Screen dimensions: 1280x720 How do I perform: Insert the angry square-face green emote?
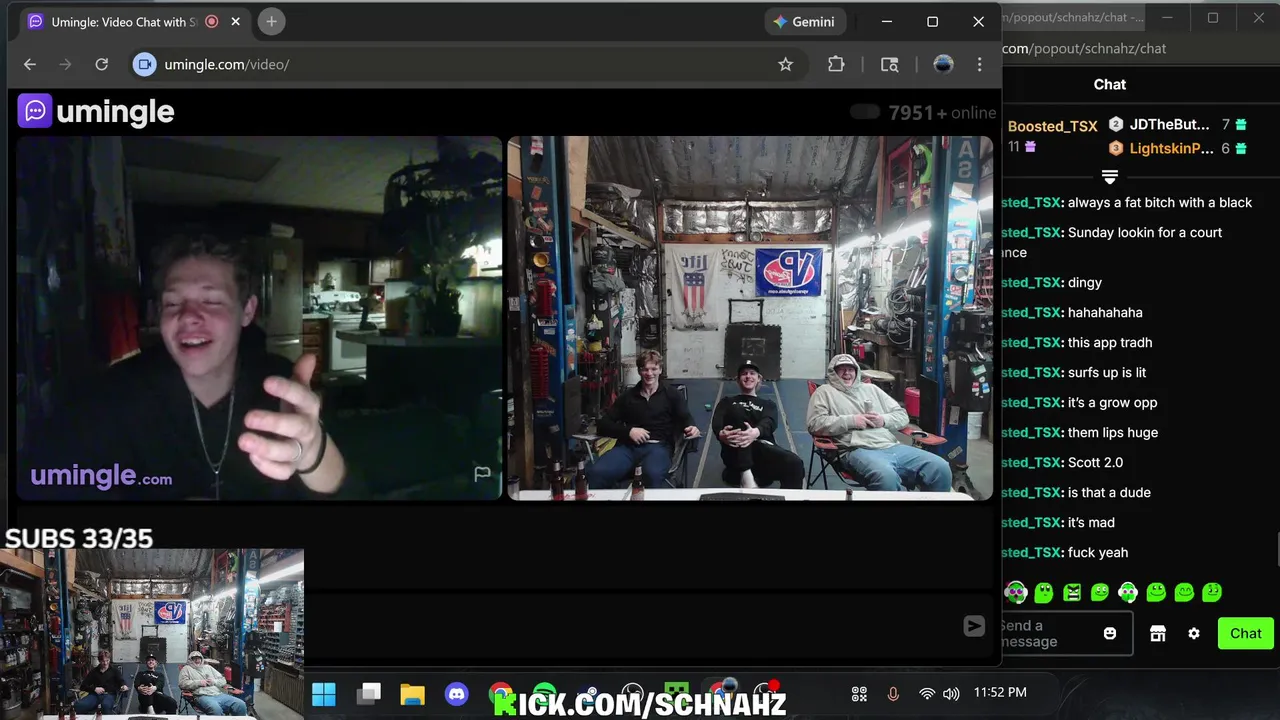tap(1072, 592)
